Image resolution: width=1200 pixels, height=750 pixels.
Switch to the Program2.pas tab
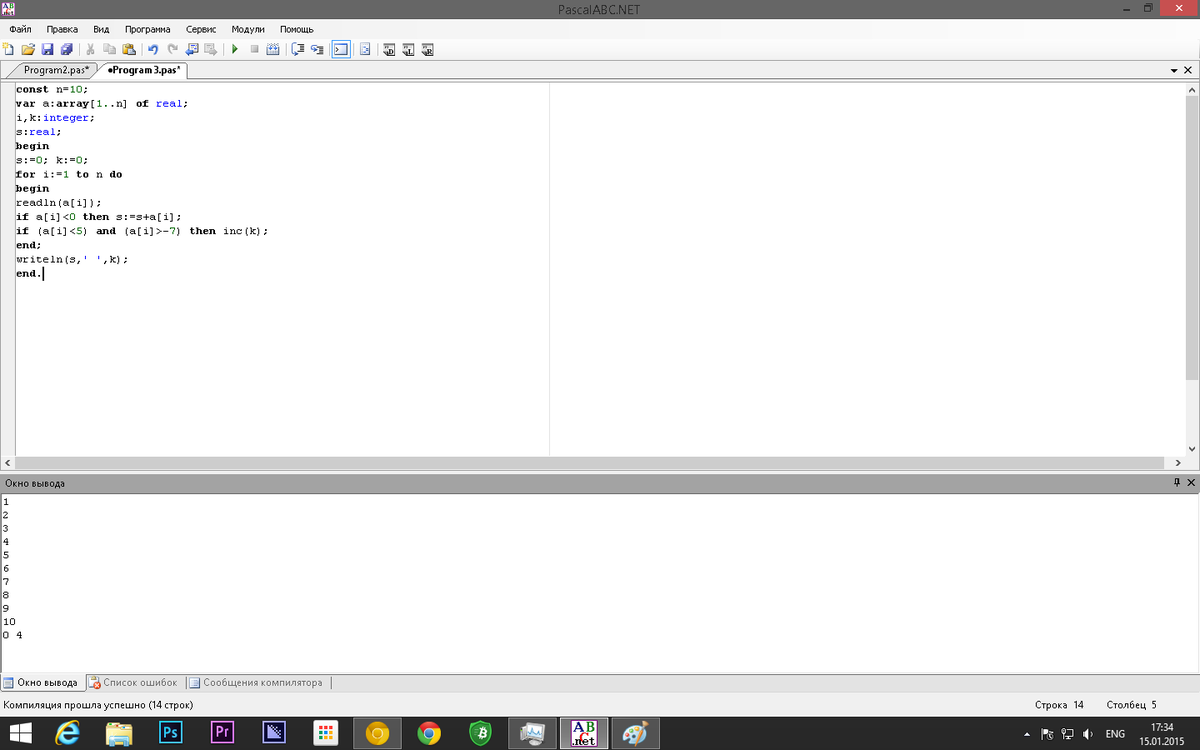56,71
